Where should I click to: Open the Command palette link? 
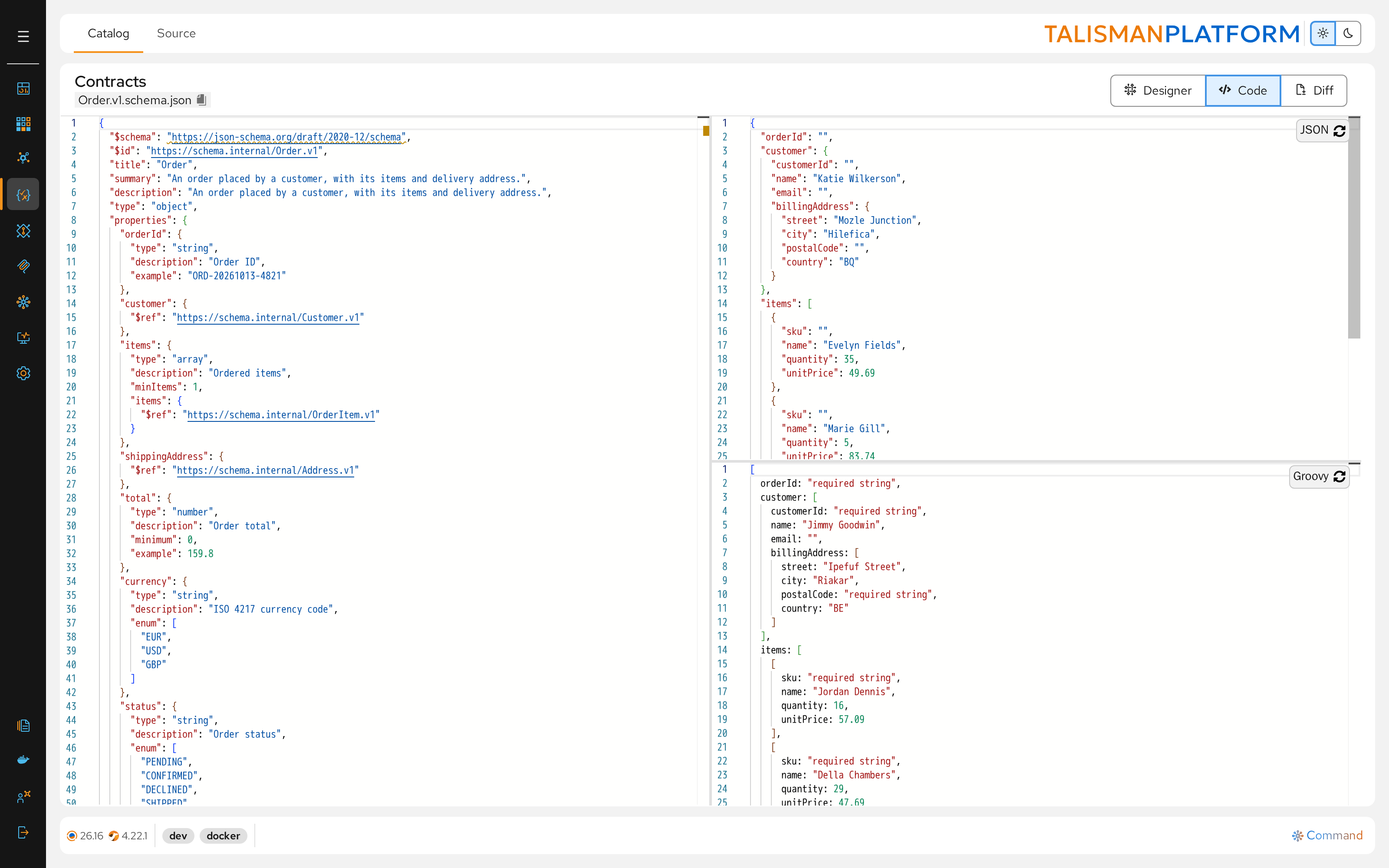[x=1327, y=835]
